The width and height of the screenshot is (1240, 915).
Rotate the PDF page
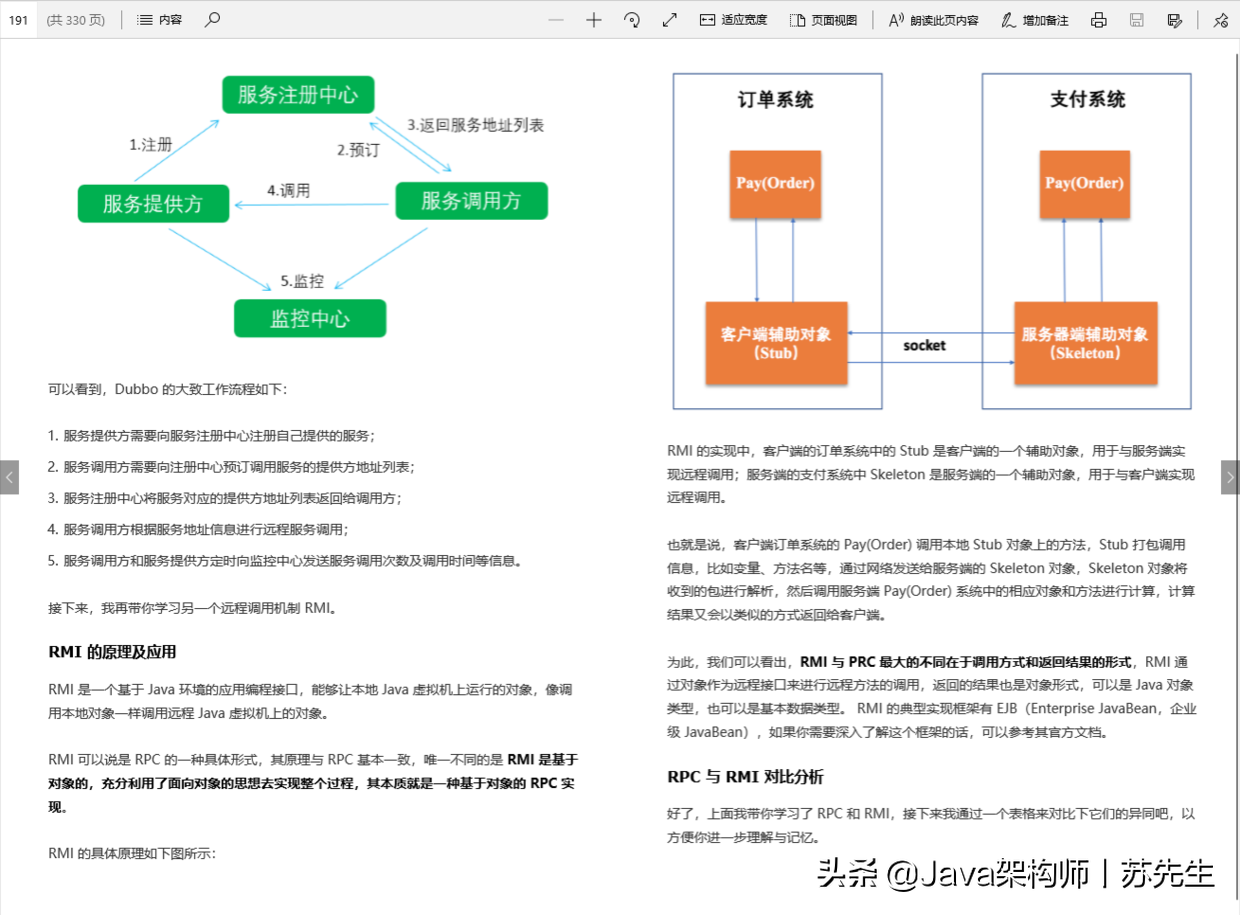(632, 20)
